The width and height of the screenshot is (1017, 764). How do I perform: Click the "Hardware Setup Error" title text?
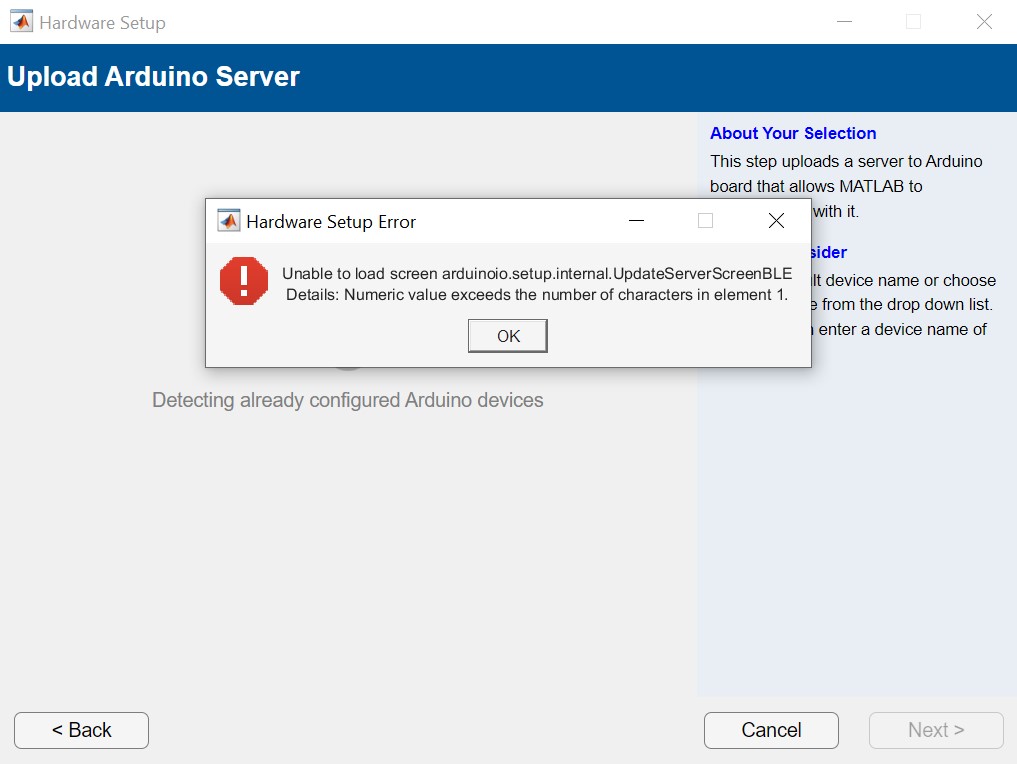click(331, 222)
